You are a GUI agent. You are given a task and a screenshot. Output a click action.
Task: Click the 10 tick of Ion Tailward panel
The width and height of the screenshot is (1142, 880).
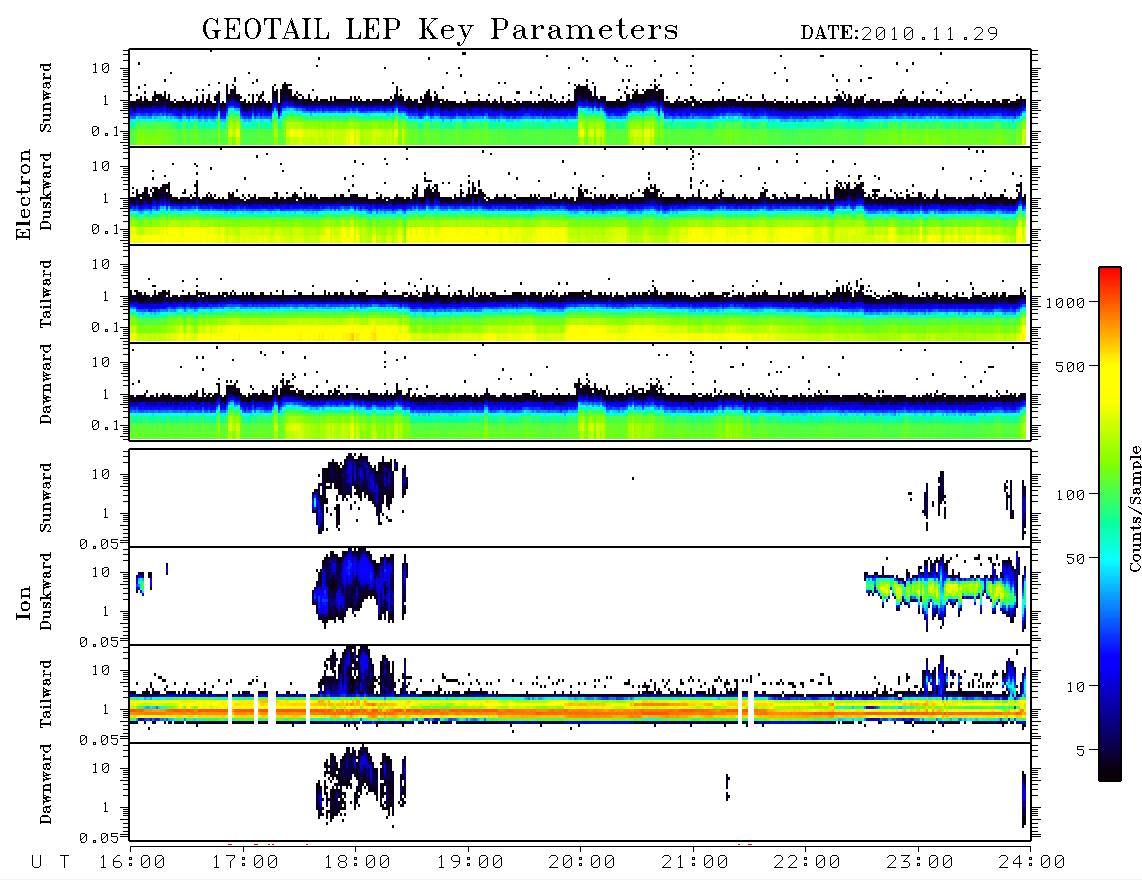click(101, 670)
